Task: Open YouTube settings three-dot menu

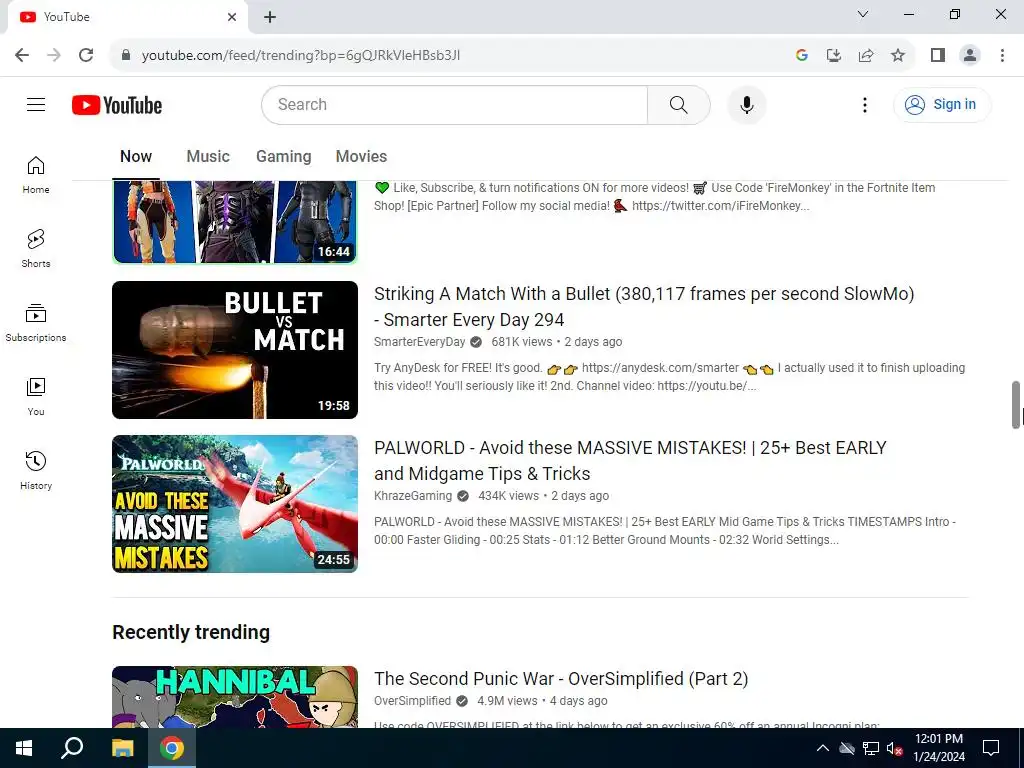Action: coord(865,104)
